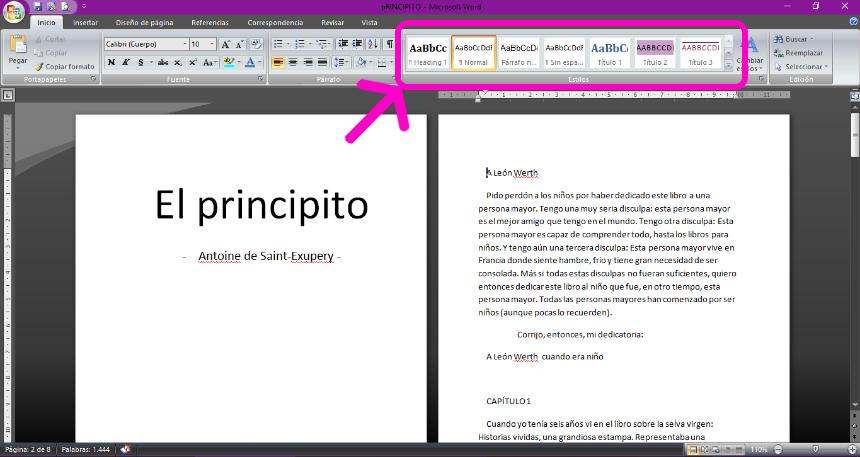Switch to the Insertar tab

pos(86,22)
